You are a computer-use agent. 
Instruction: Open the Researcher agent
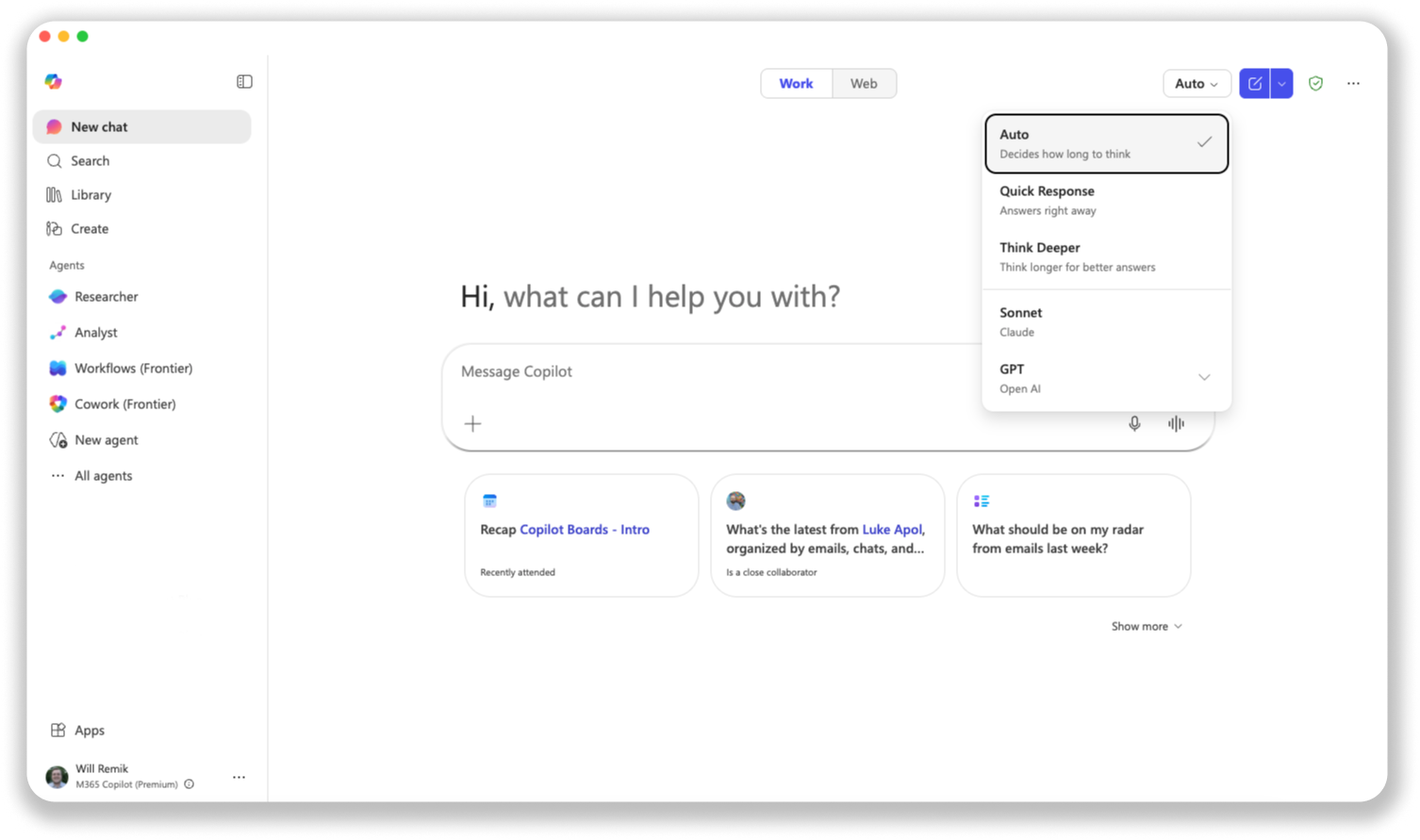click(x=141, y=297)
